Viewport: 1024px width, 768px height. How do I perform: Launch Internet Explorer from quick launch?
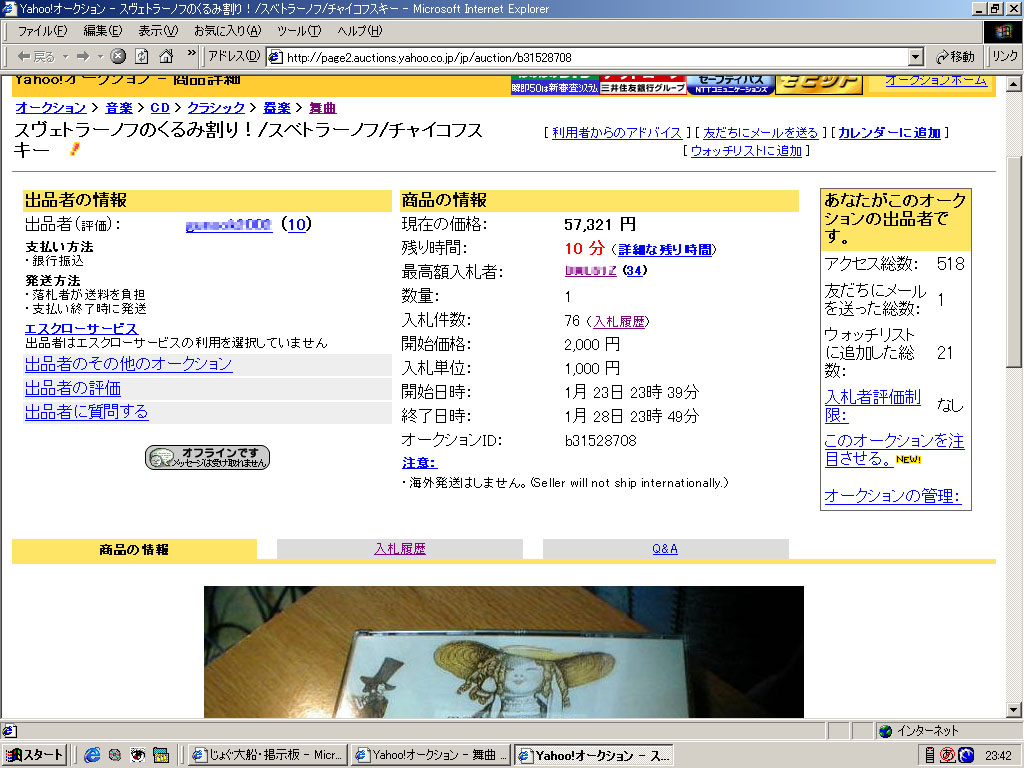[92, 755]
